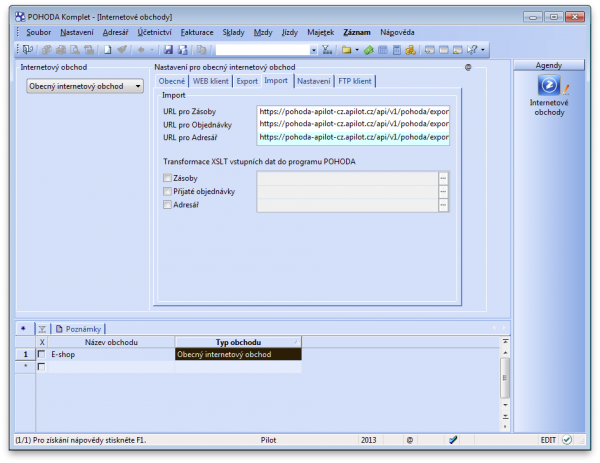This screenshot has height=463, width=600.
Task: Tick the checkbox in the E-shop row
Action: (41, 354)
